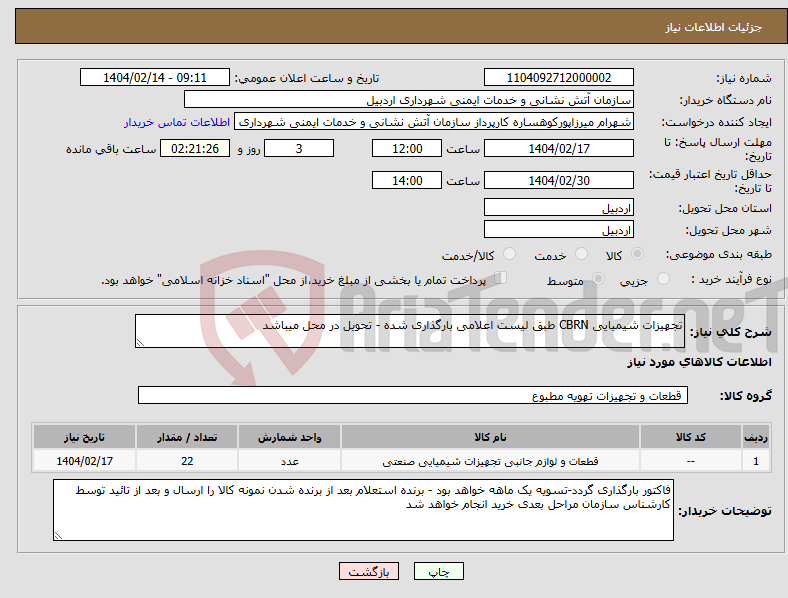The image size is (788, 598).
Task: Click the تاریخ نیاز column header
Action: 84,437
